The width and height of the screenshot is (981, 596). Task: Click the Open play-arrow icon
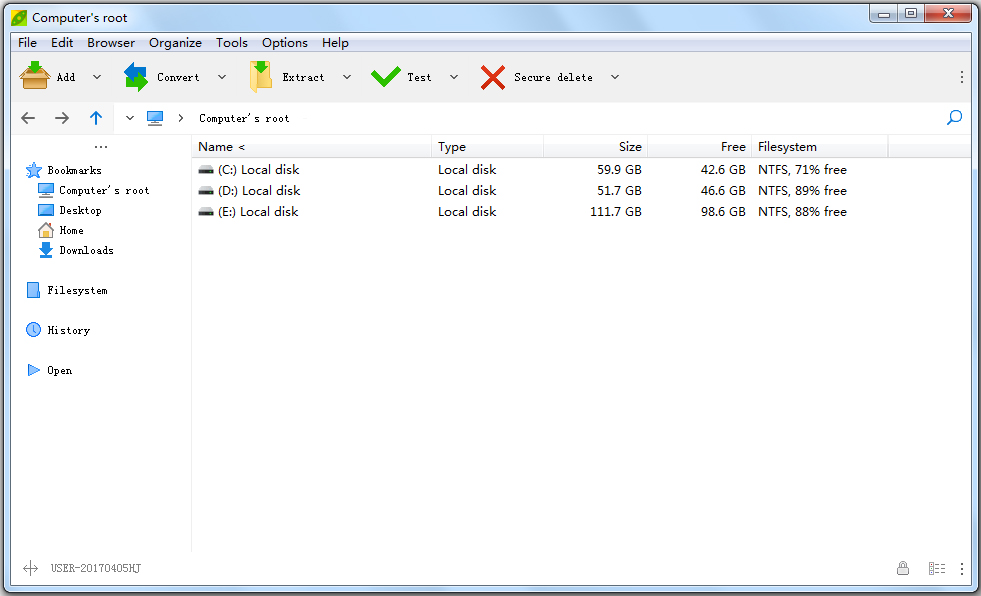(34, 370)
